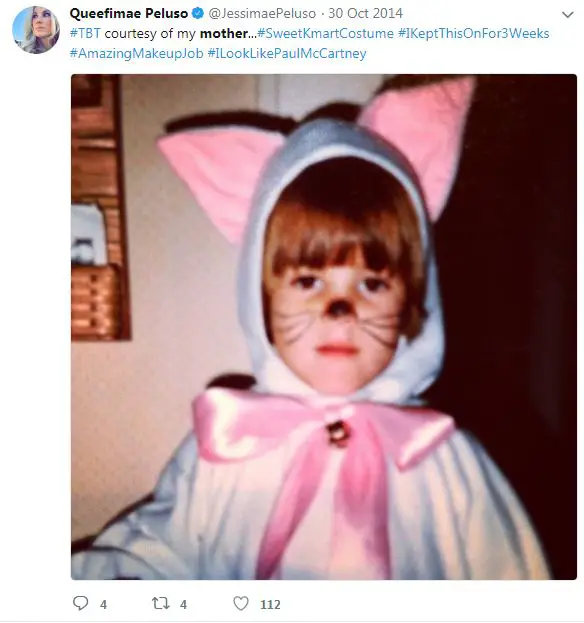This screenshot has width=584, height=623.
Task: Enlarge the attached cat costume photo
Action: pos(324,327)
